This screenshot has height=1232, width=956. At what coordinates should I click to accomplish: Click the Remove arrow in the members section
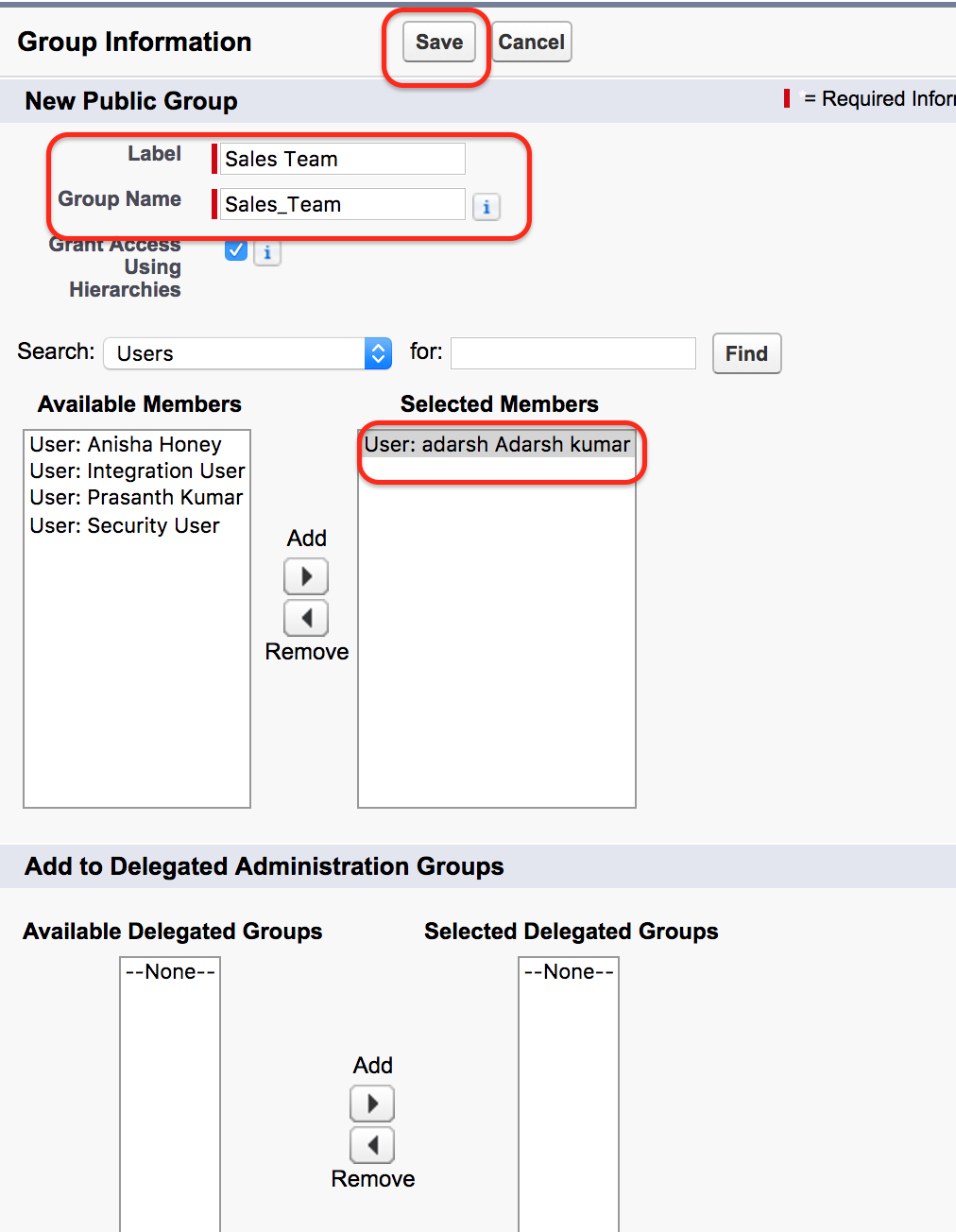point(305,617)
